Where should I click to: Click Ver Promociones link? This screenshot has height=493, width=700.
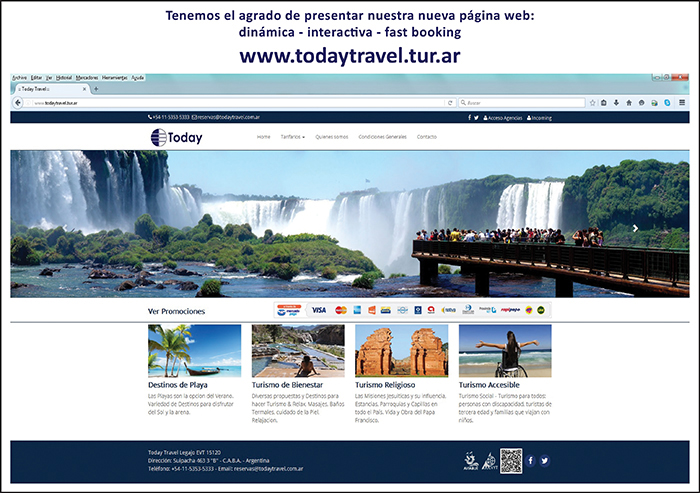click(176, 311)
